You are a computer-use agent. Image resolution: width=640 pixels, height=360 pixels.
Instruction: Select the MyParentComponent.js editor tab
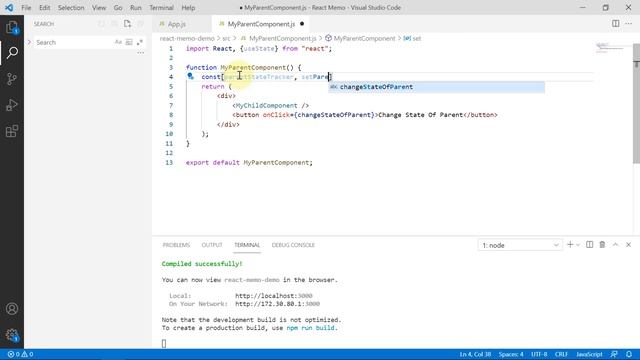click(x=261, y=24)
